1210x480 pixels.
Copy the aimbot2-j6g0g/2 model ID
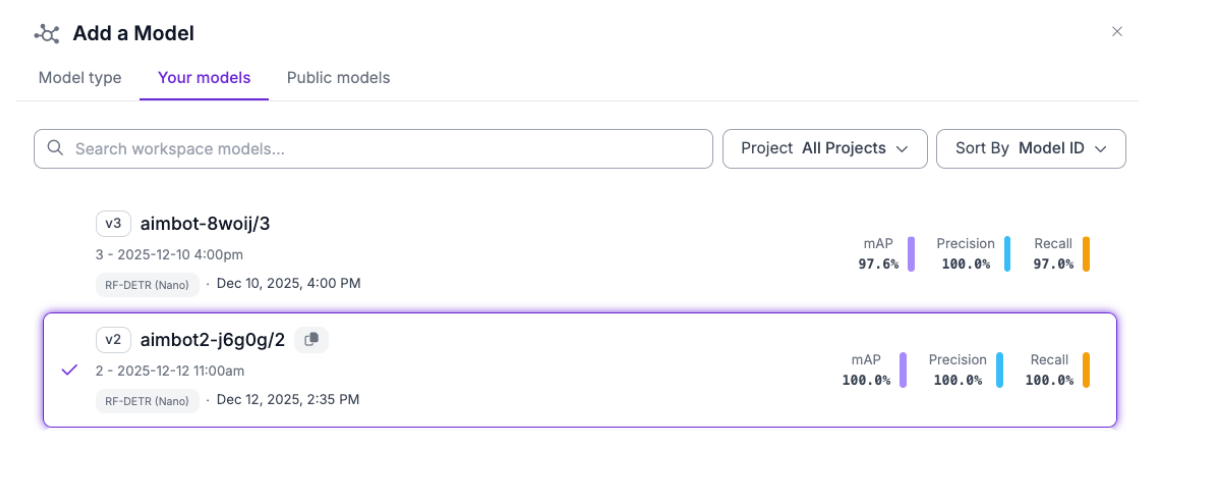(312, 340)
